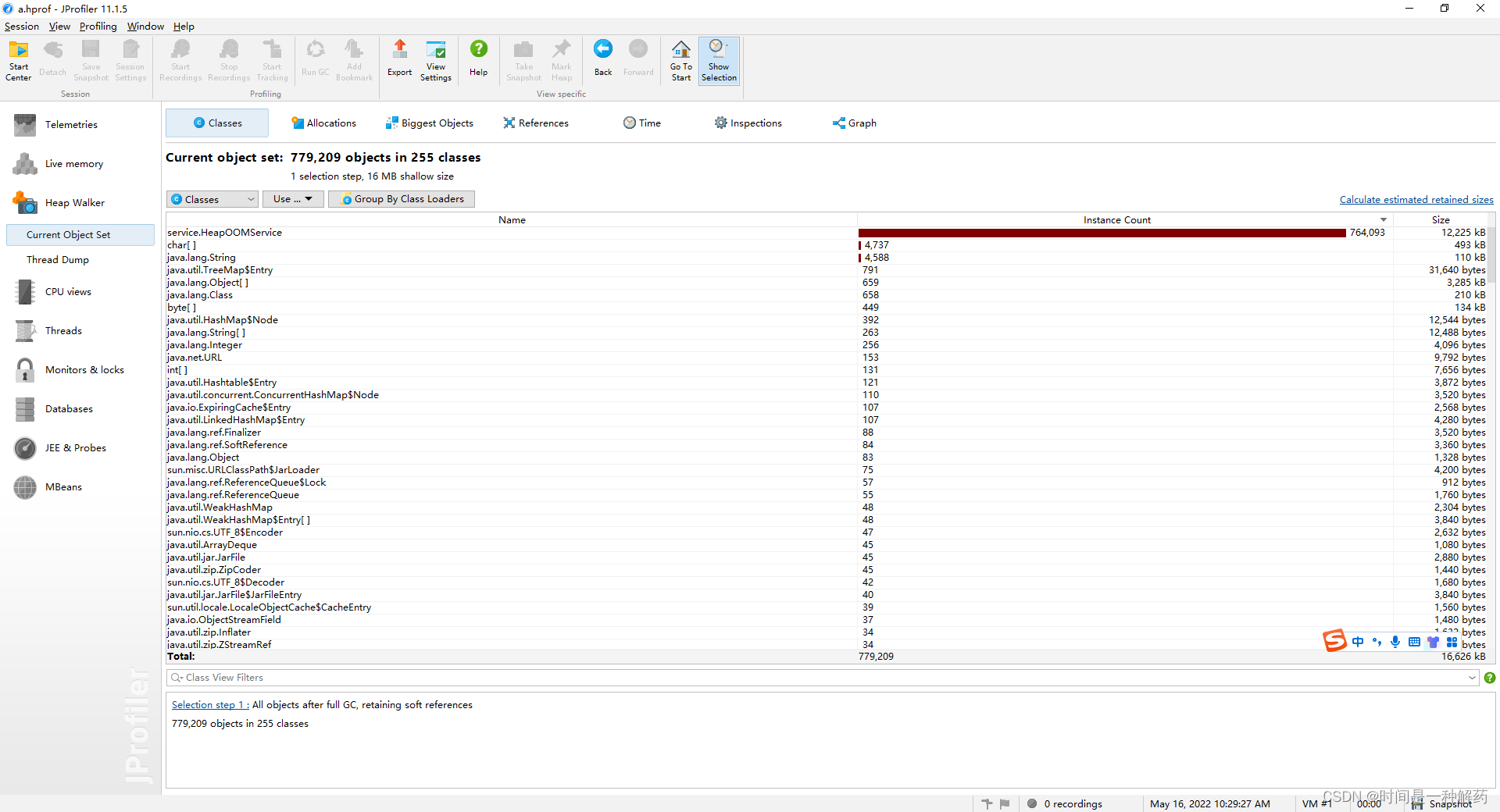The width and height of the screenshot is (1500, 812).
Task: Switch to the Inspections view tab
Action: pos(748,123)
